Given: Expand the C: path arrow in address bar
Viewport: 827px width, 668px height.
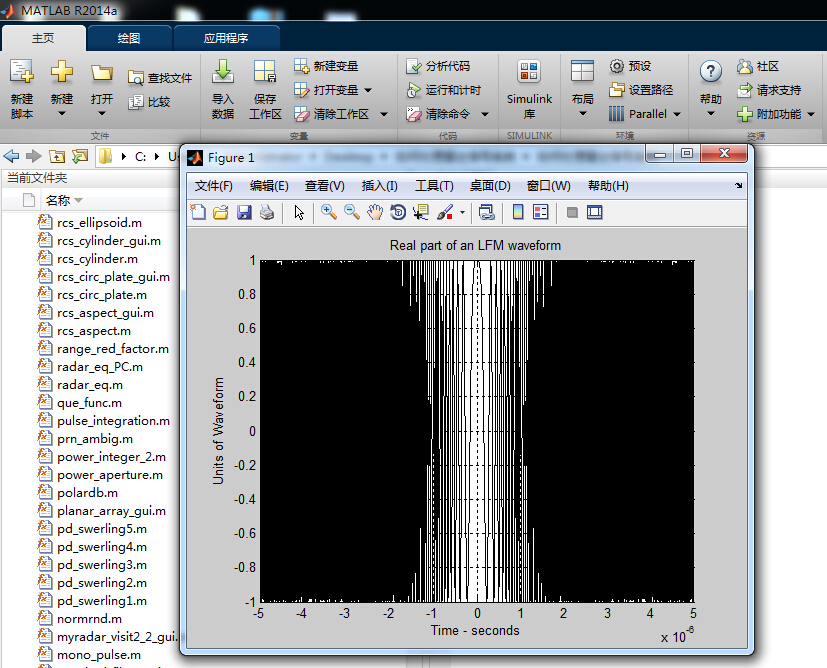Looking at the screenshot, I should click(157, 157).
